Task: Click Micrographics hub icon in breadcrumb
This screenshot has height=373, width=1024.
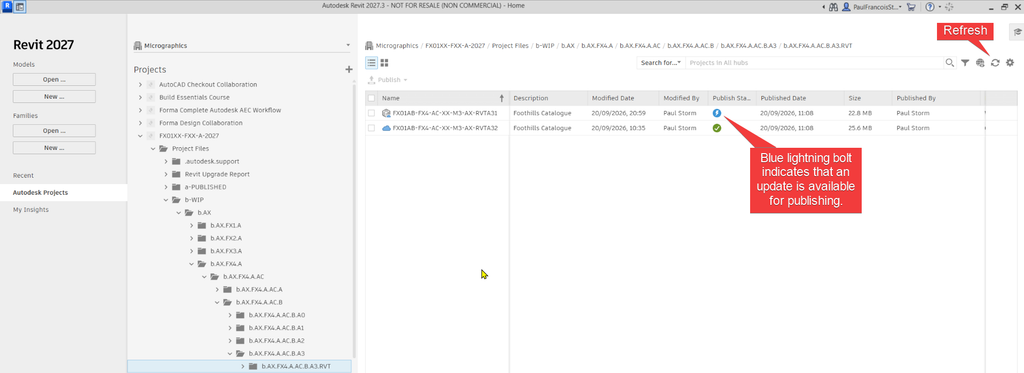Action: pyautogui.click(x=370, y=46)
